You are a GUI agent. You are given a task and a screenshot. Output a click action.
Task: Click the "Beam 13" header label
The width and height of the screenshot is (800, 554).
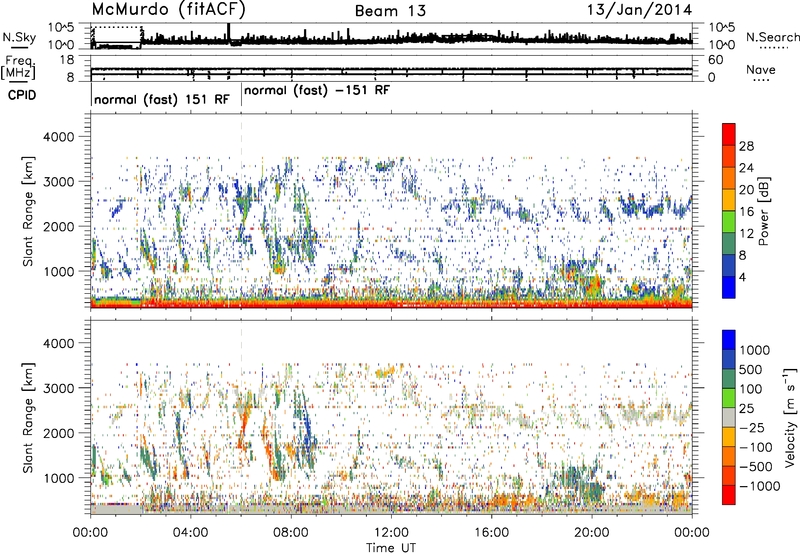tap(390, 11)
